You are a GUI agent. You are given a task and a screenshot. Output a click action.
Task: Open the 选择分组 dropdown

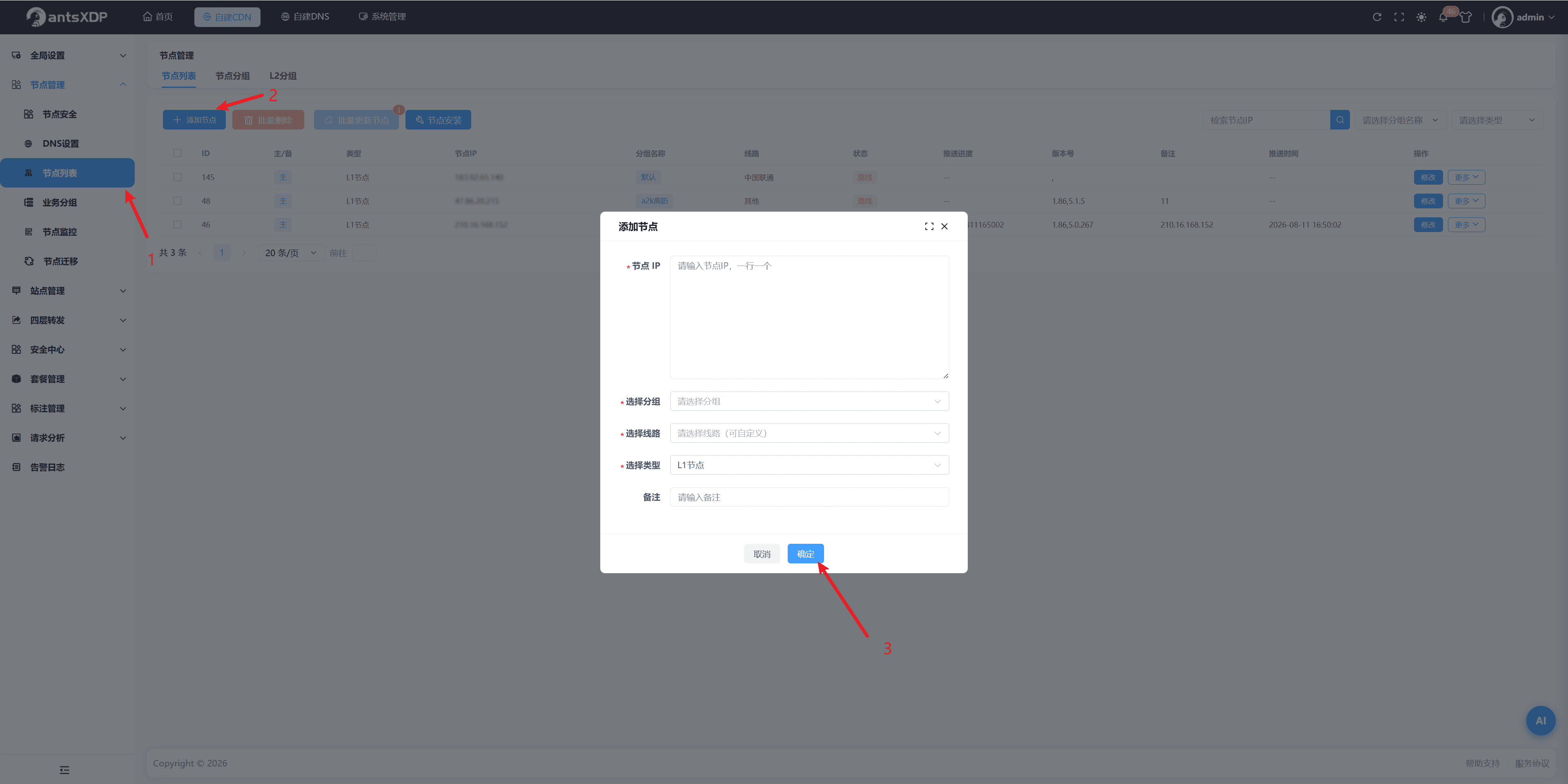click(809, 401)
